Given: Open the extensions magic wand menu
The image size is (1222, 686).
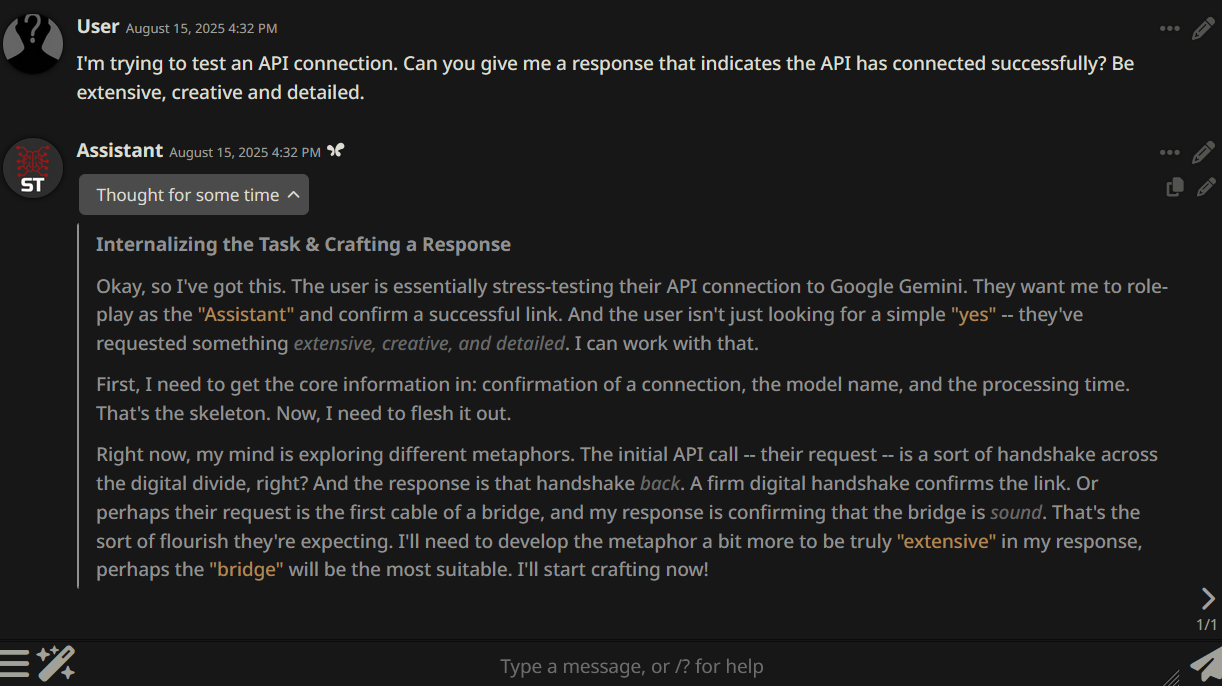Looking at the screenshot, I should (56, 663).
